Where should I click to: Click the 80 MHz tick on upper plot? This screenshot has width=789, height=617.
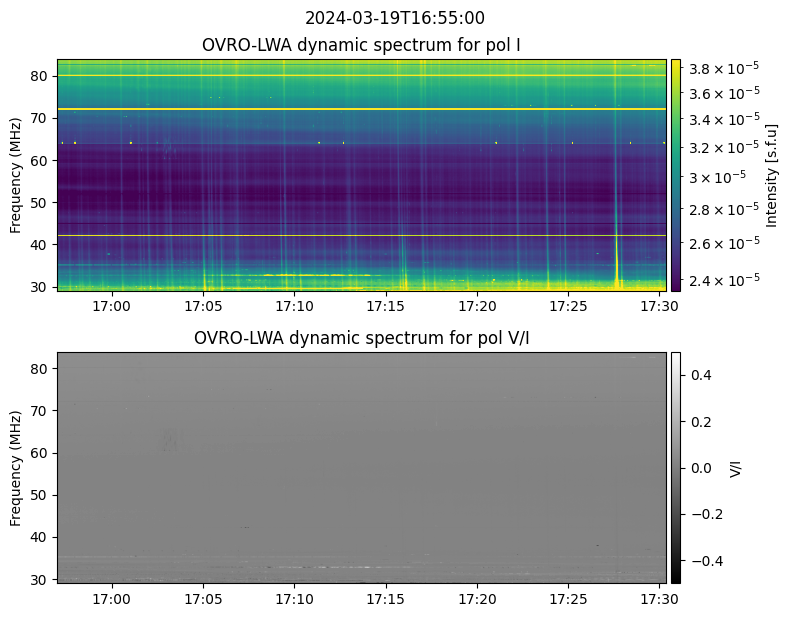45,76
